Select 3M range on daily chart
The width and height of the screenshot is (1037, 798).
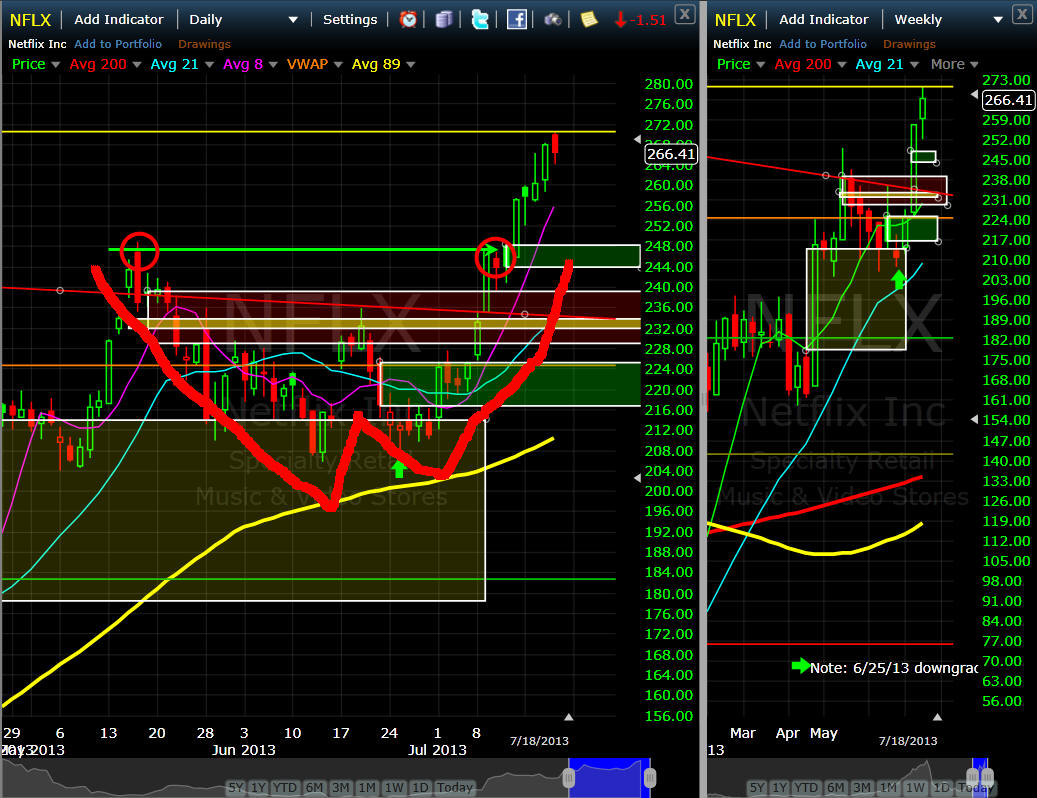341,787
